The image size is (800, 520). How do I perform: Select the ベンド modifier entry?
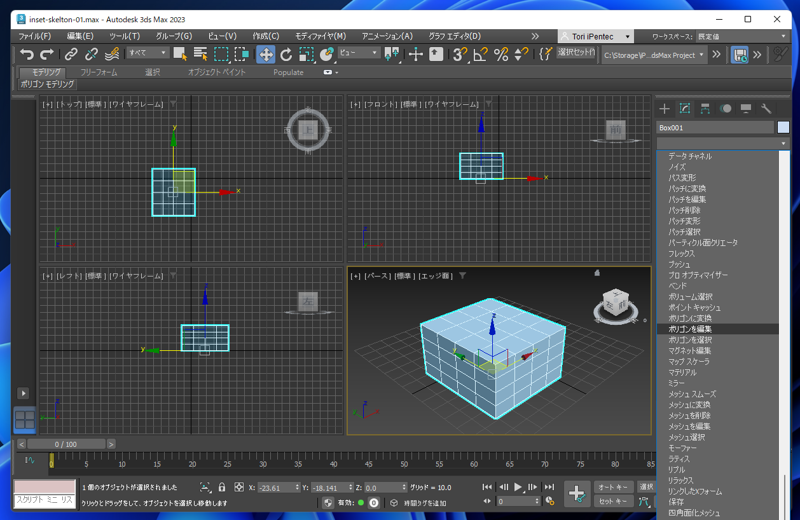coord(717,286)
